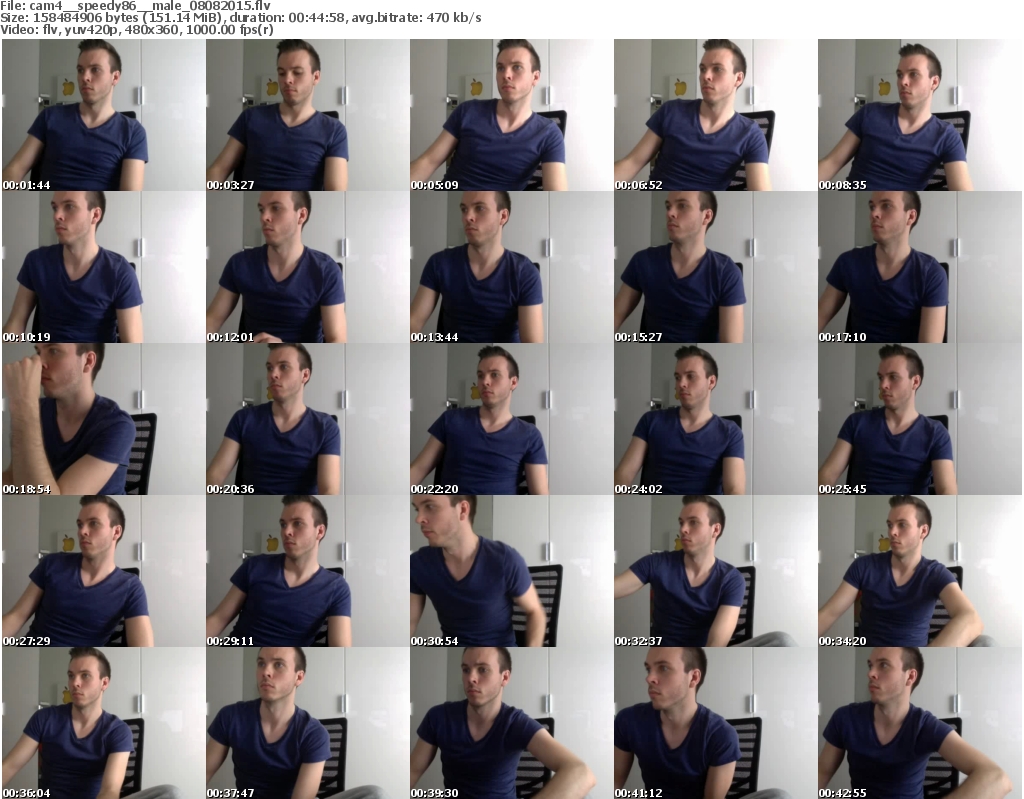Click the file name cam4__speedy86__male_08082015.flv
This screenshot has width=1024, height=799.
(x=150, y=6)
